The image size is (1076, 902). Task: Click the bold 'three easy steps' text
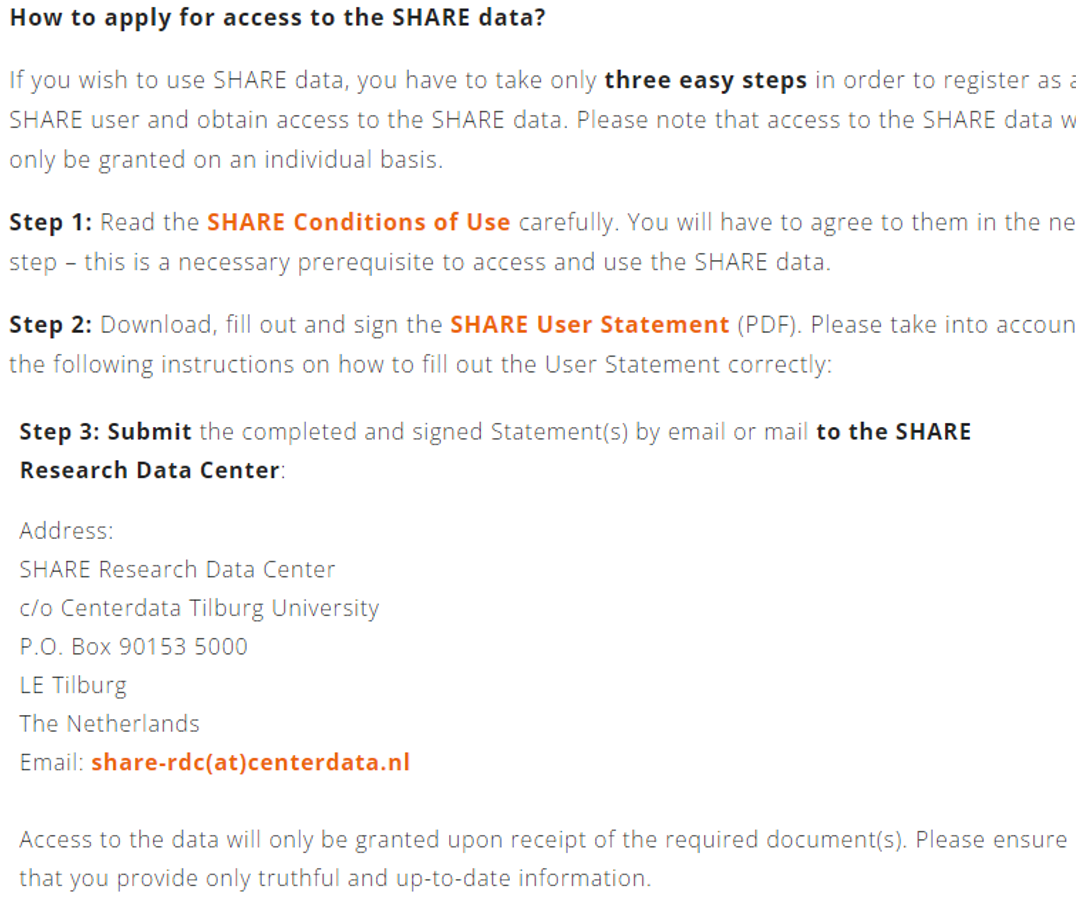(x=705, y=80)
